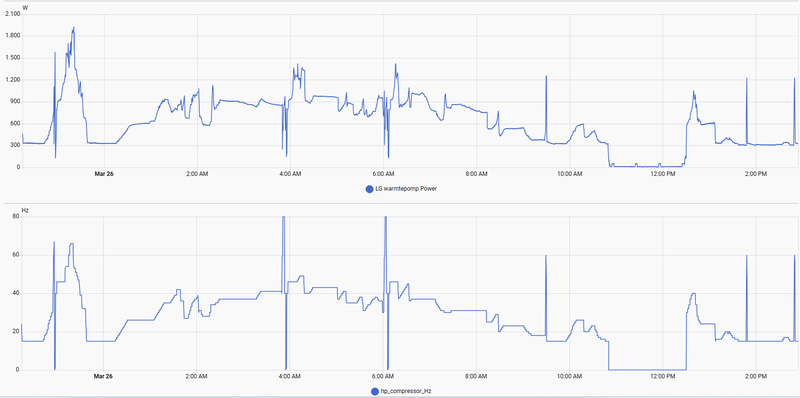Click the 2.100 value on the W axis

coord(12,14)
